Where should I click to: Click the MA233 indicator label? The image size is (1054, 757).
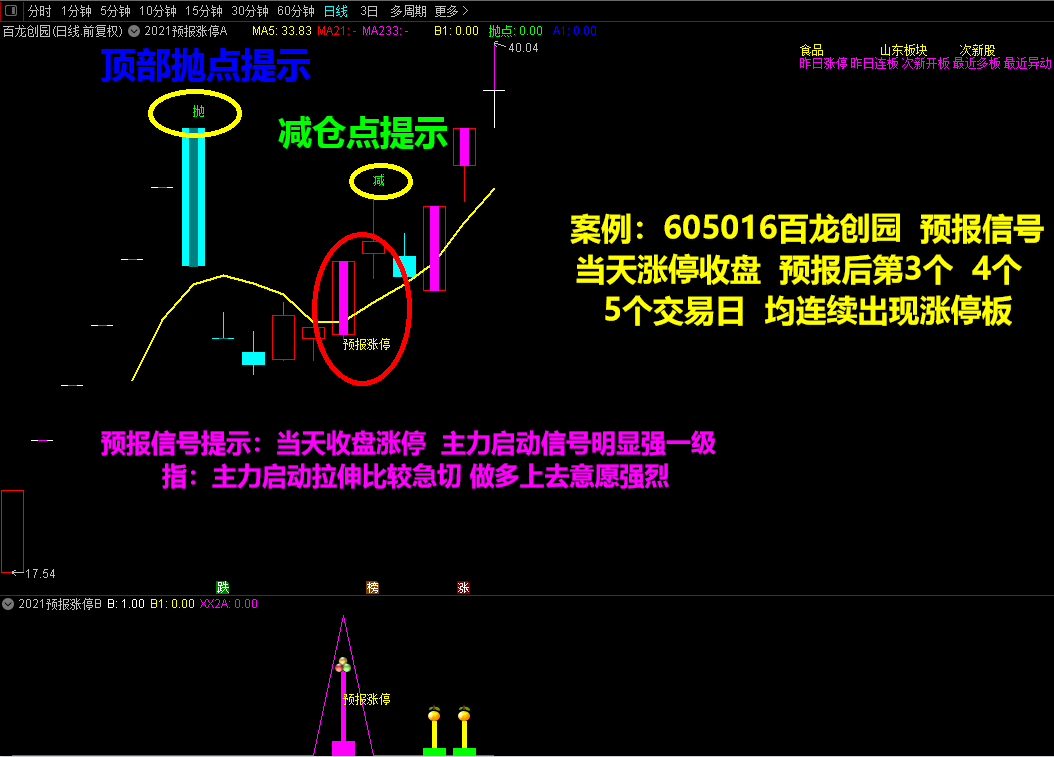click(x=385, y=31)
